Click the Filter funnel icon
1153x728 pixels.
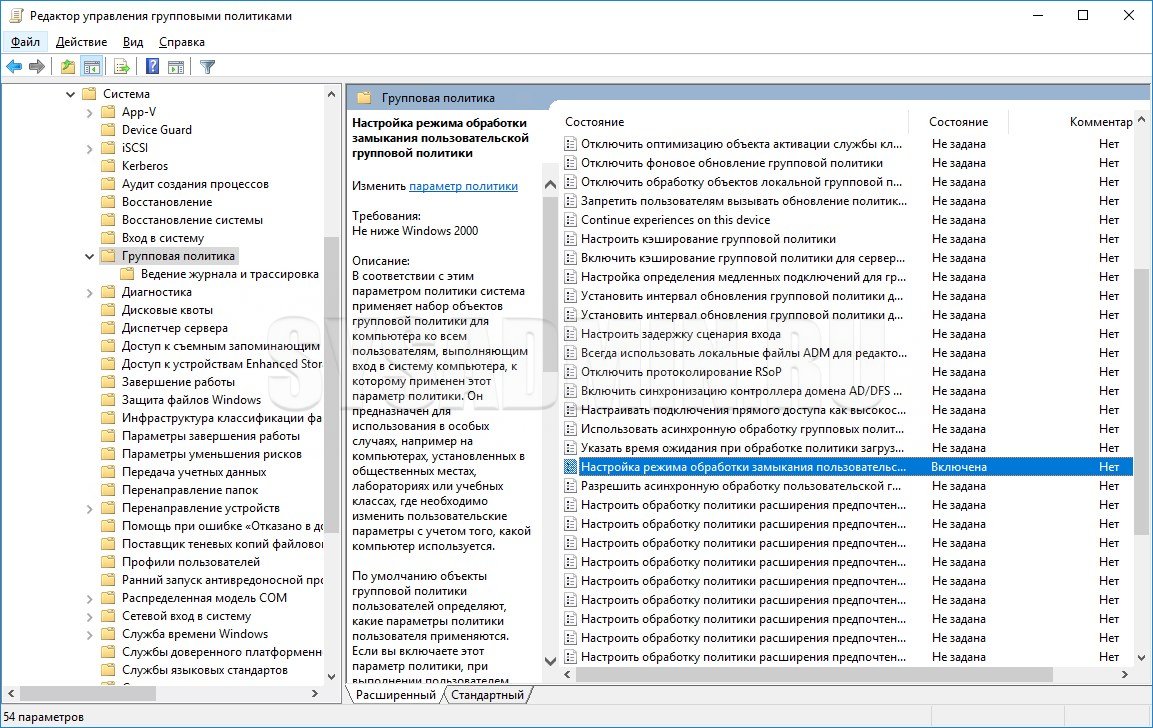coord(207,67)
